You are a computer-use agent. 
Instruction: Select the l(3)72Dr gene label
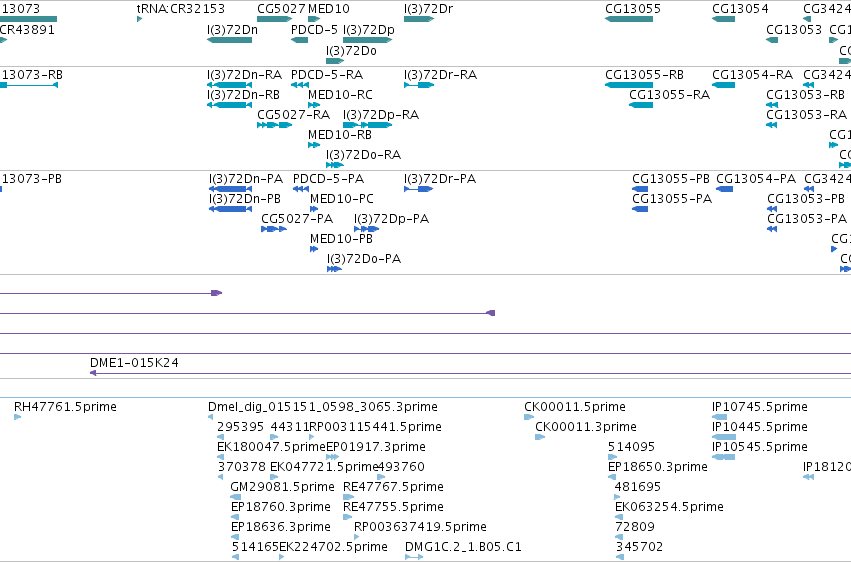(428, 9)
